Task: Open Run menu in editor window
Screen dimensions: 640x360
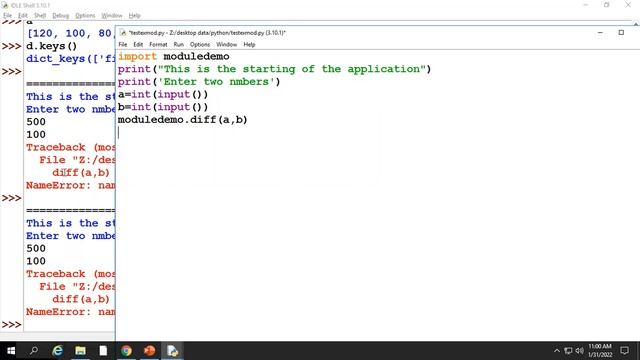Action: [x=178, y=44]
